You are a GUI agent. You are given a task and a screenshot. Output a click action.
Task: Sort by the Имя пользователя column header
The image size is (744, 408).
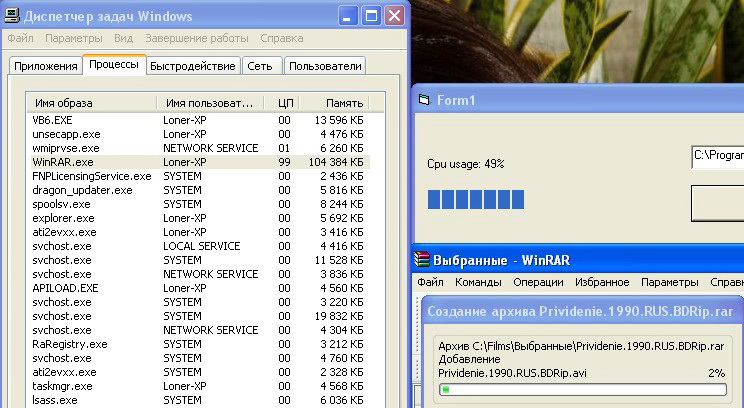210,103
